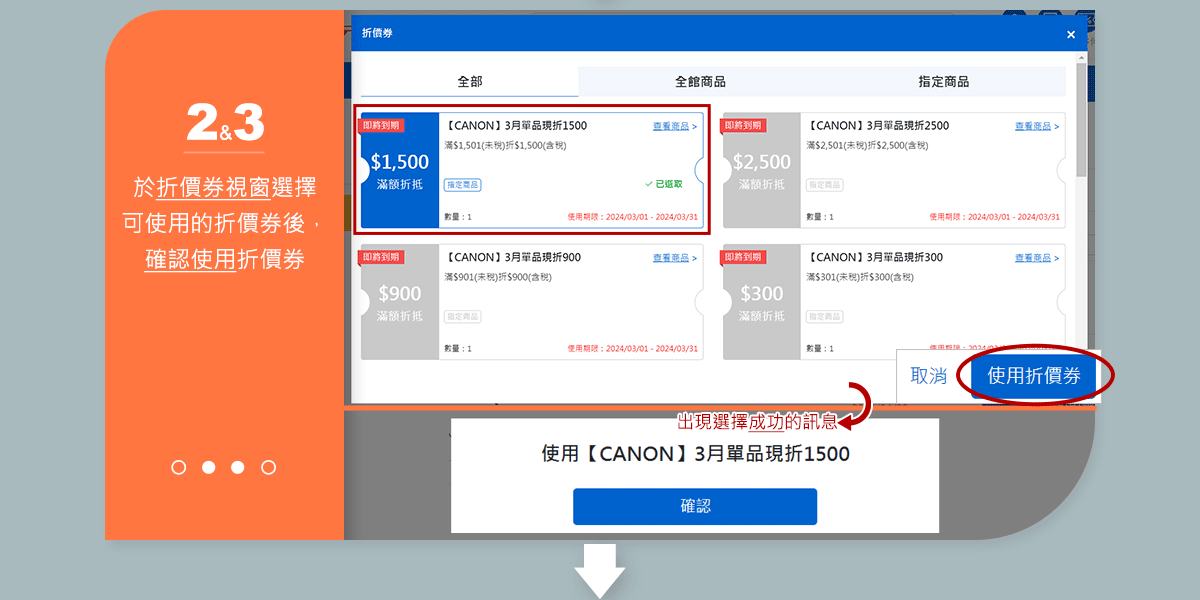Click the 即將到期 badge on the $1,500 coupon
The image size is (1200, 600).
coord(381,125)
